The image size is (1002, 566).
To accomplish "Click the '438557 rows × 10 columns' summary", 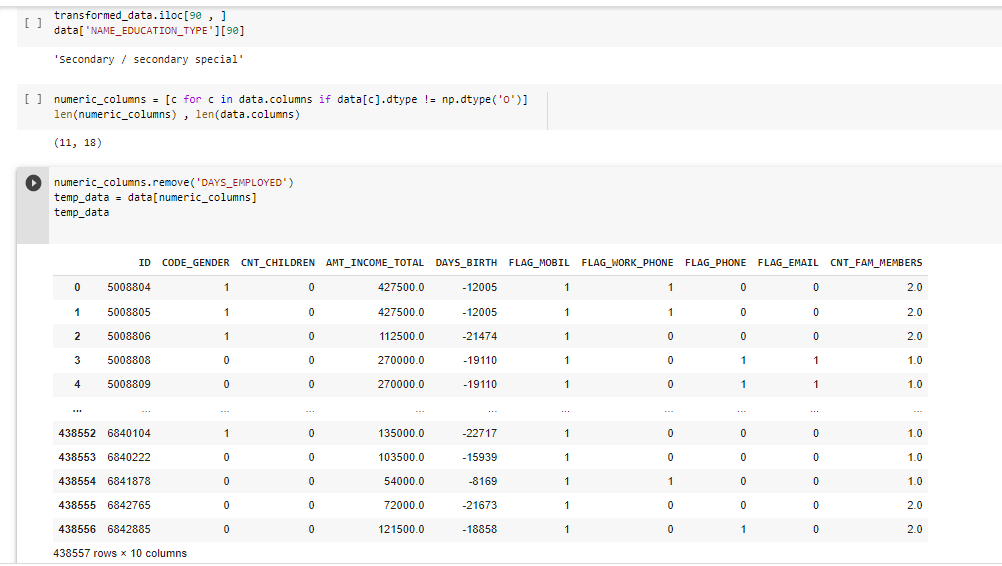I will (x=120, y=553).
